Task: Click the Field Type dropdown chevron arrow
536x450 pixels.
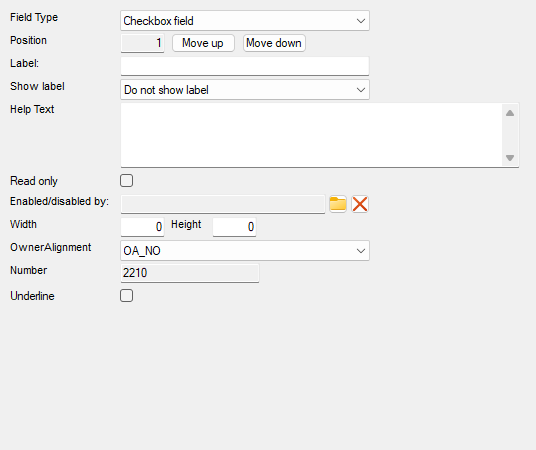Action: [x=361, y=21]
